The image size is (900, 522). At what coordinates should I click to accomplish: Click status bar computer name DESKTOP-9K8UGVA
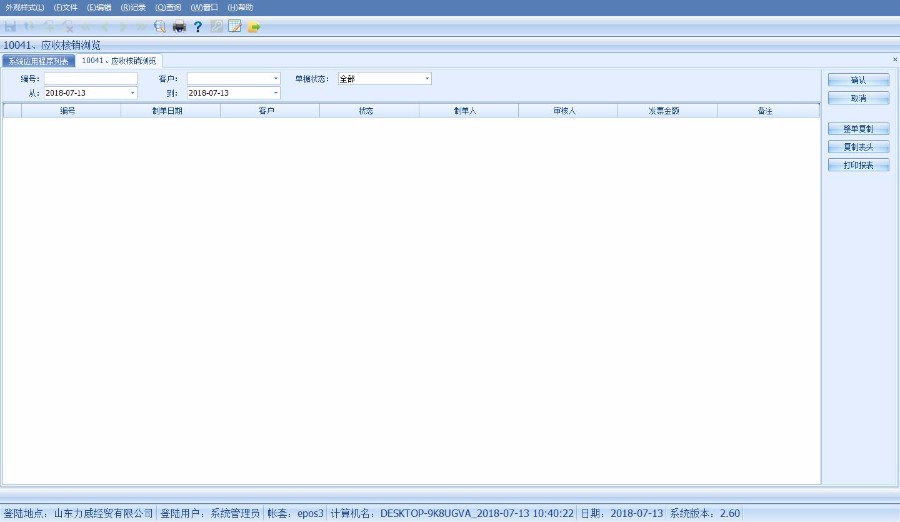coord(426,513)
